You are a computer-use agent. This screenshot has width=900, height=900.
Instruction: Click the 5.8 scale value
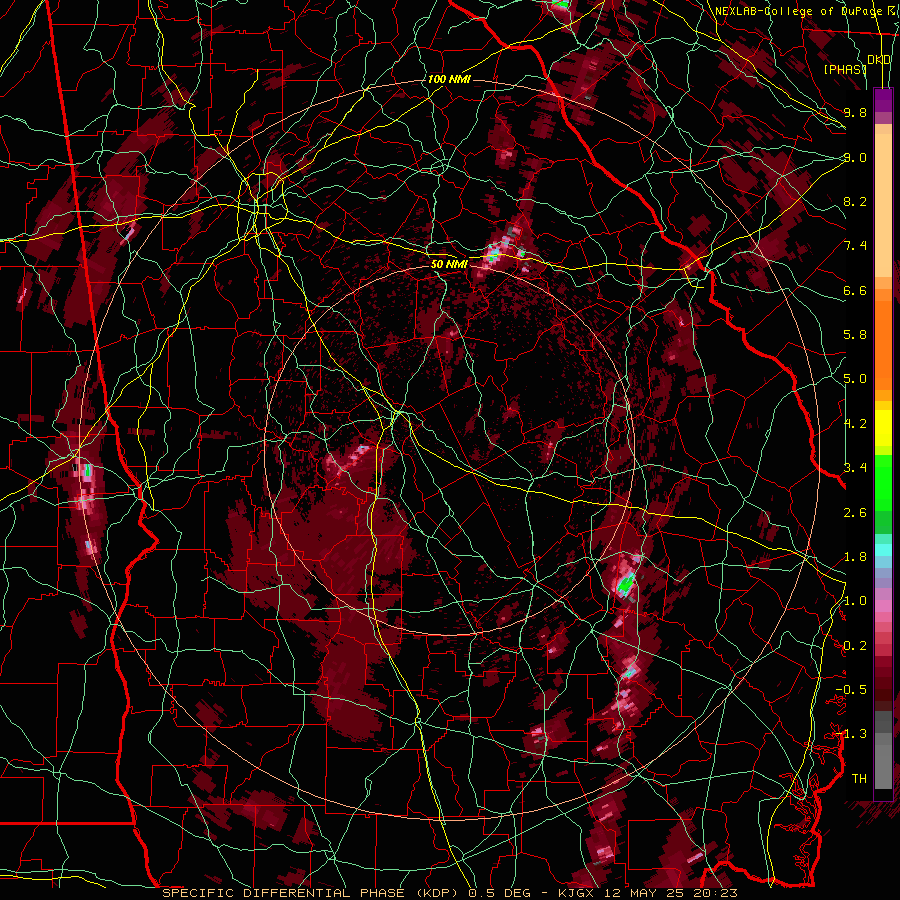[855, 335]
